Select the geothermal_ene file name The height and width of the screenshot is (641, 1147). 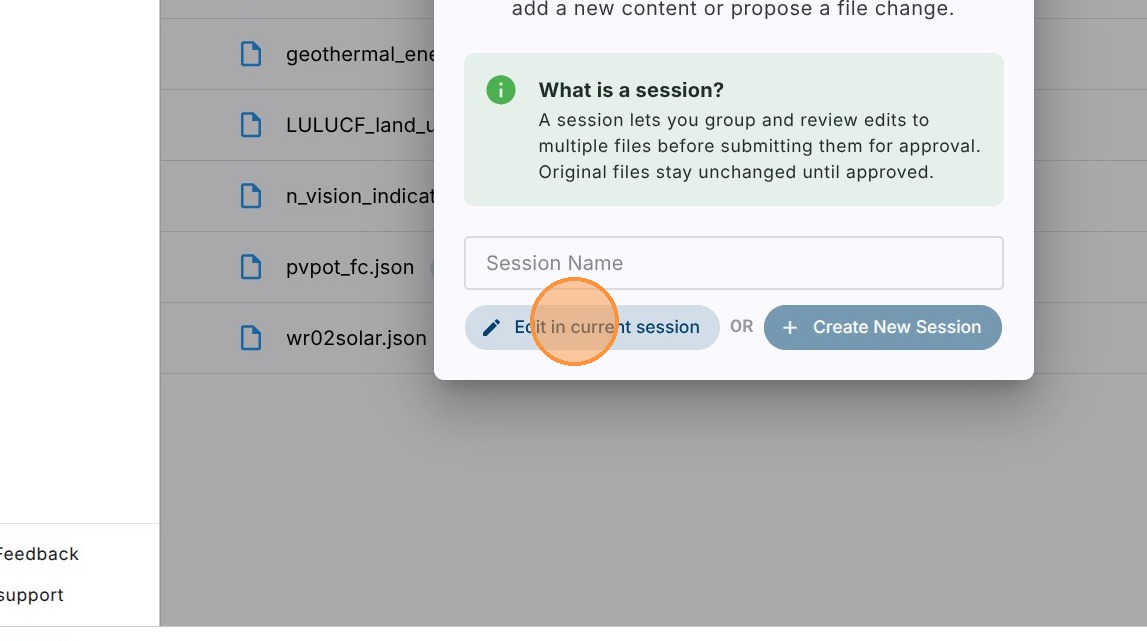pyautogui.click(x=359, y=54)
